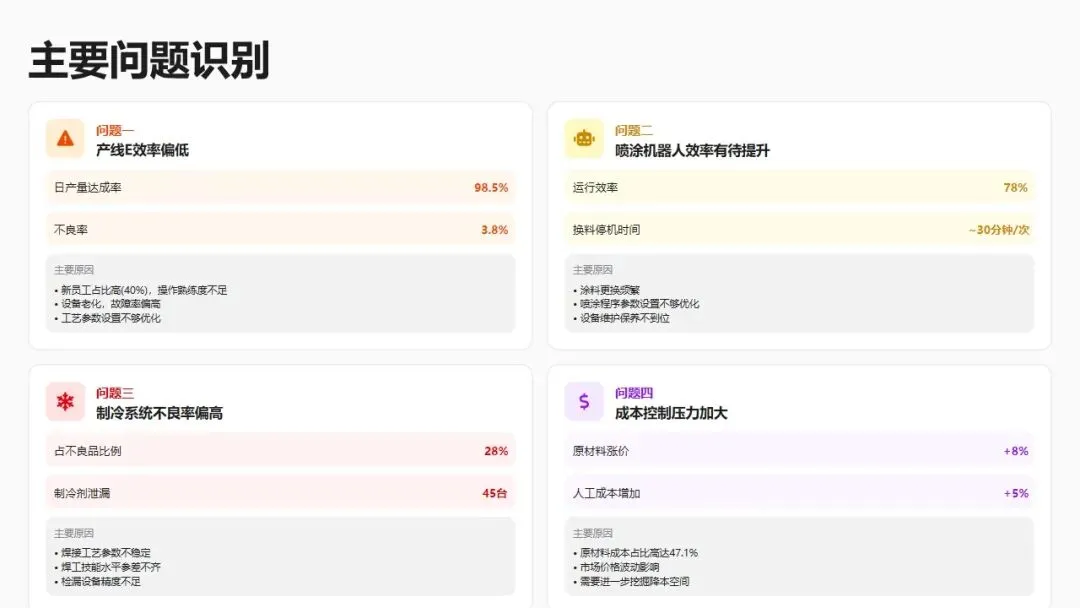Select the 制冷剂泄漏 45台 row

click(x=280, y=493)
